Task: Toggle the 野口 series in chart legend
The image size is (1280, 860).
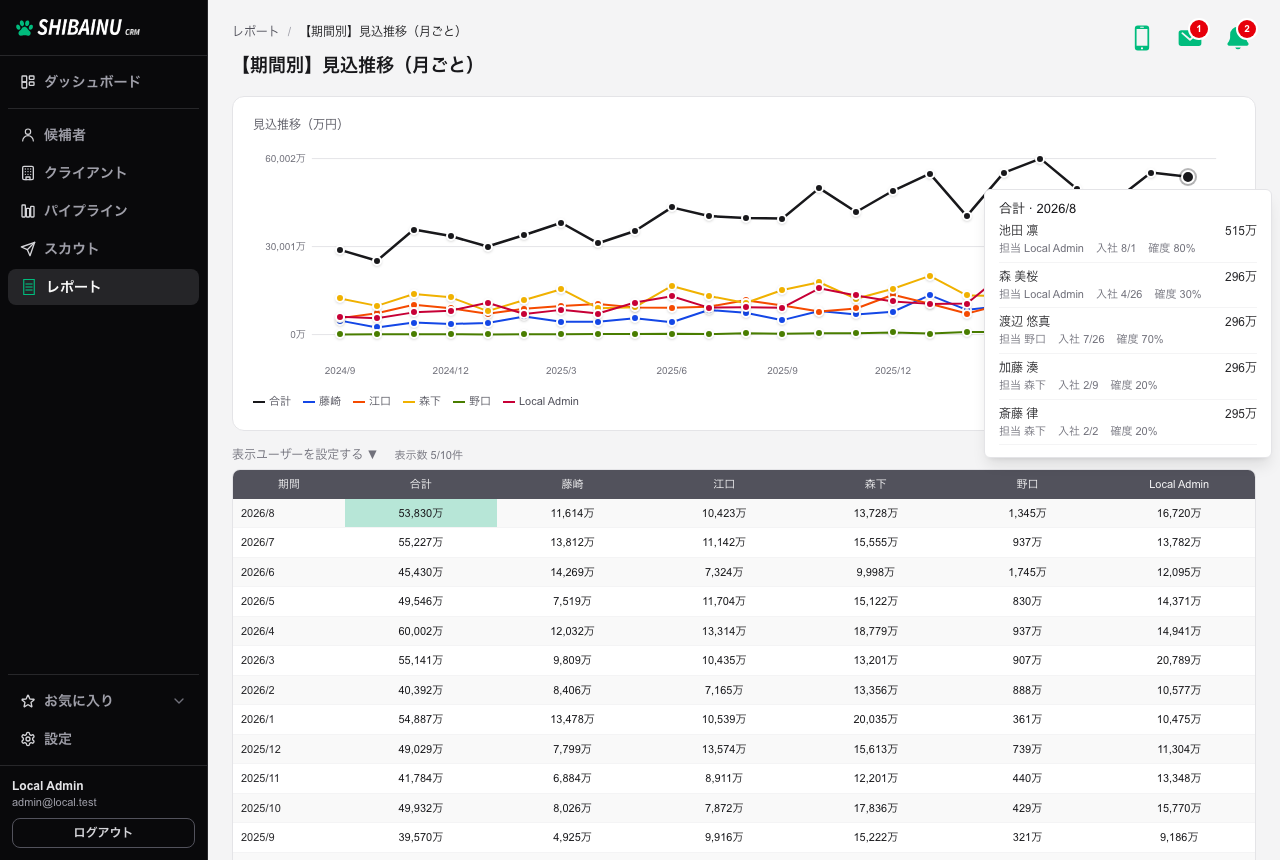Action: tap(472, 401)
